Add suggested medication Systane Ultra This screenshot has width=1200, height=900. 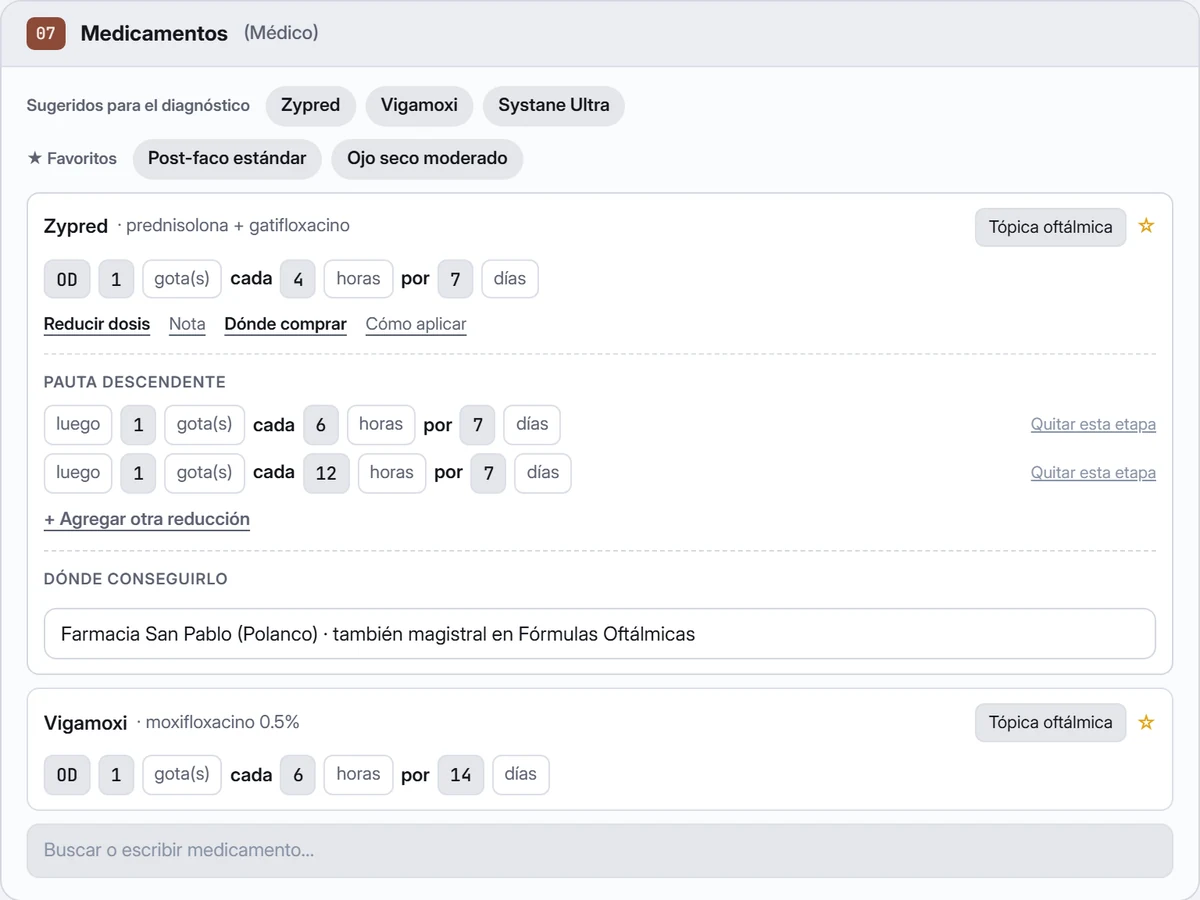tap(554, 106)
